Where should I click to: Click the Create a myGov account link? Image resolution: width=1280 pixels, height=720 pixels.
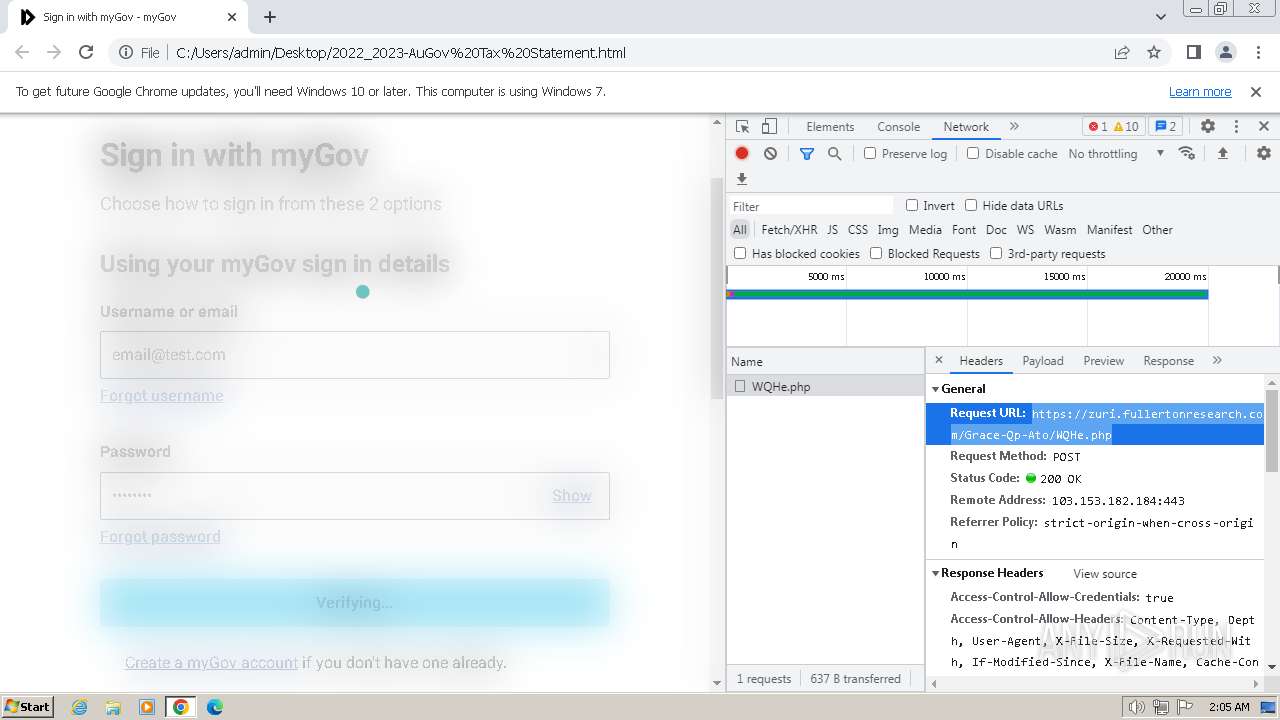pos(211,662)
